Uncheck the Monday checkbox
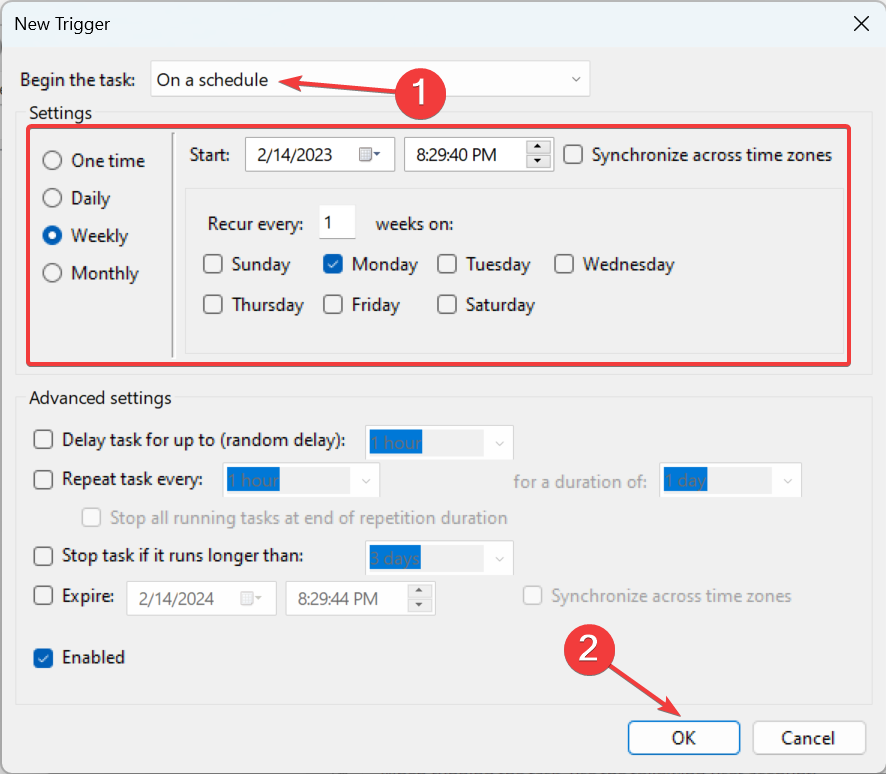This screenshot has width=886, height=774. click(x=333, y=264)
